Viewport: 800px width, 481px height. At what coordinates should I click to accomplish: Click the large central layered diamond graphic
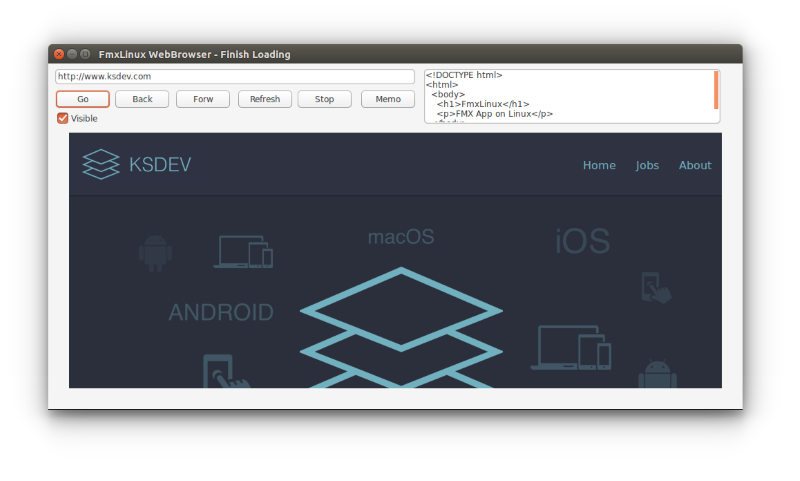point(401,327)
